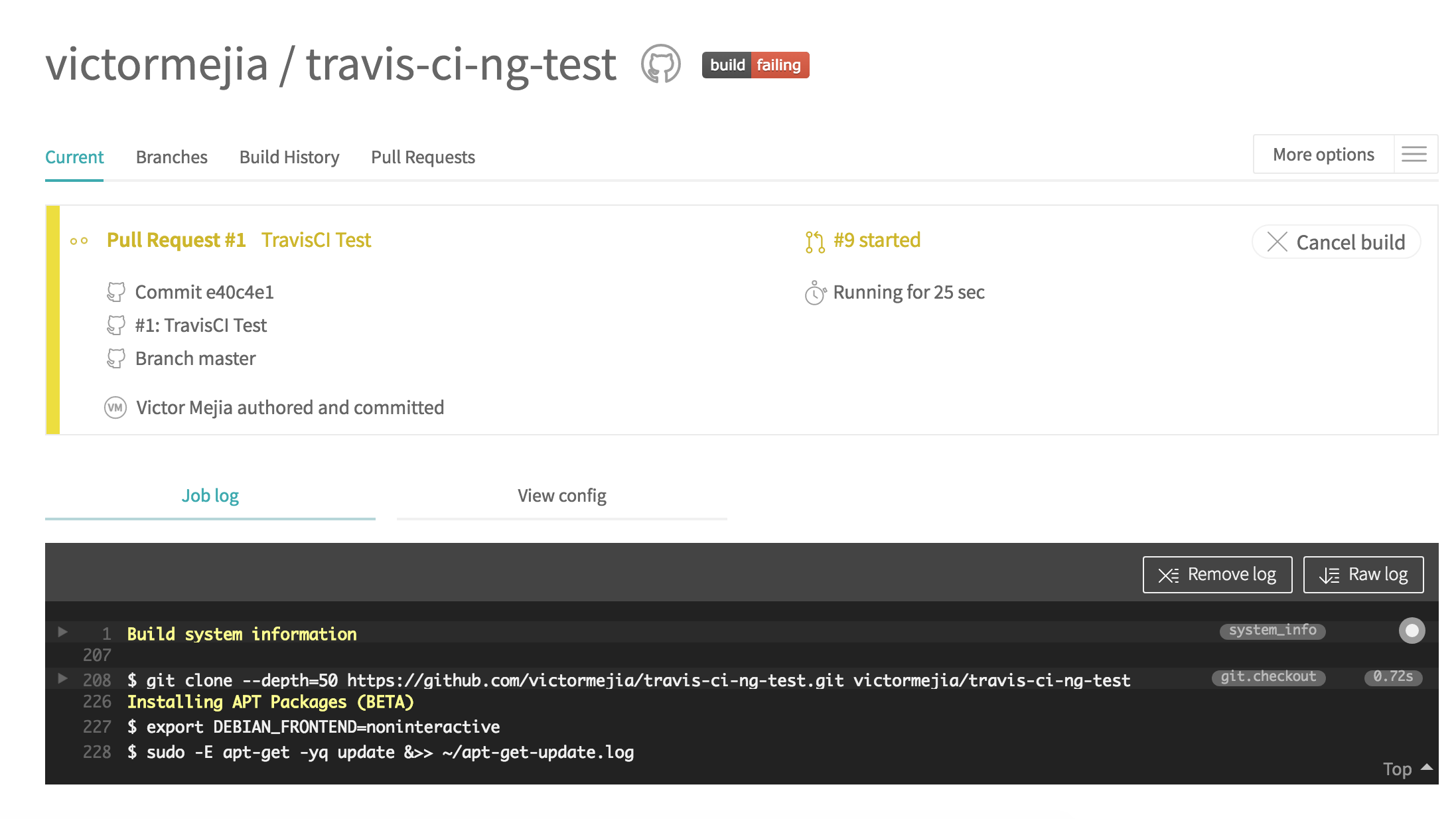Click the VM author avatar
The width and height of the screenshot is (1456, 819).
point(115,408)
